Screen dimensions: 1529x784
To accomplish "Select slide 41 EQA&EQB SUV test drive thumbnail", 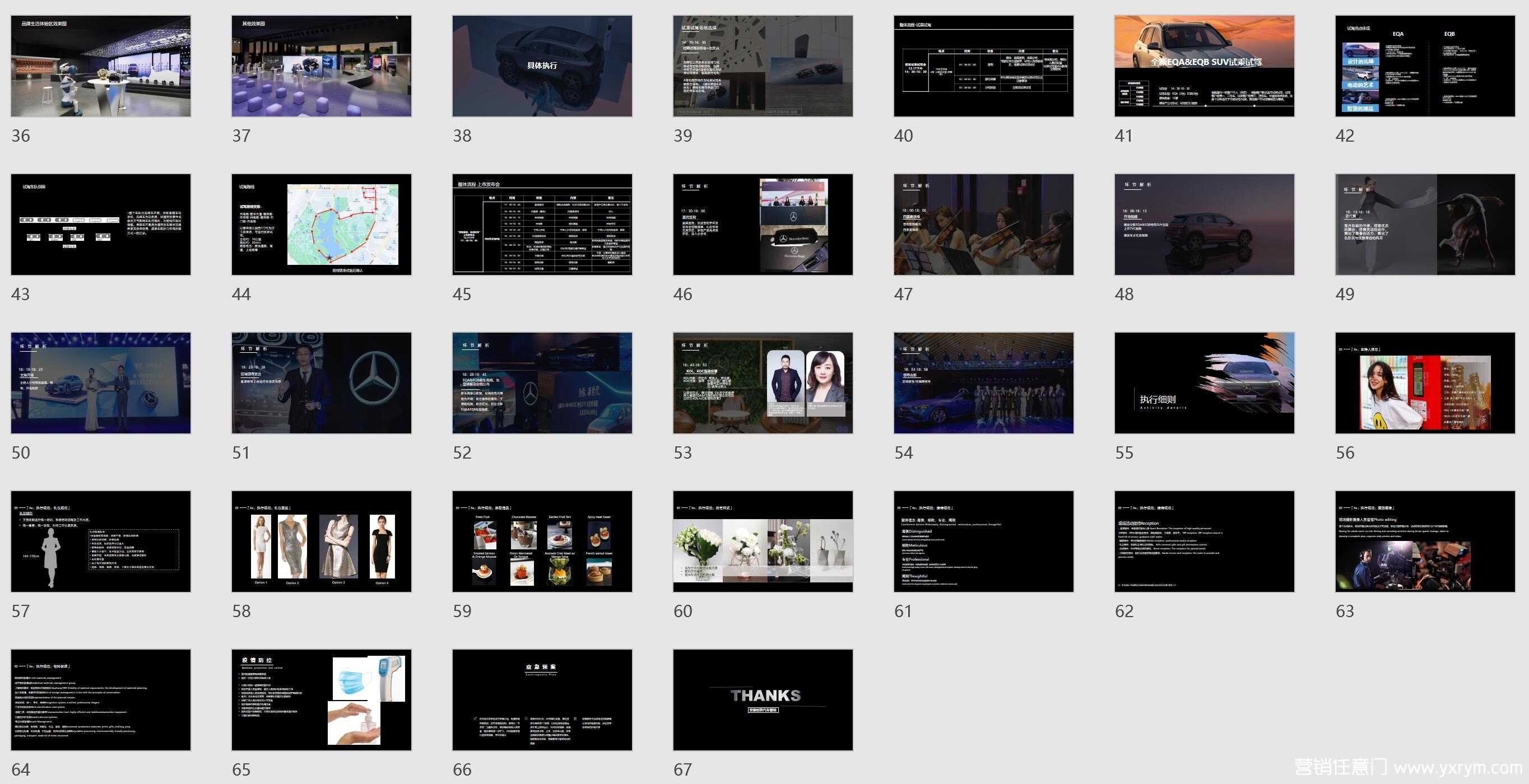I will 1205,66.
